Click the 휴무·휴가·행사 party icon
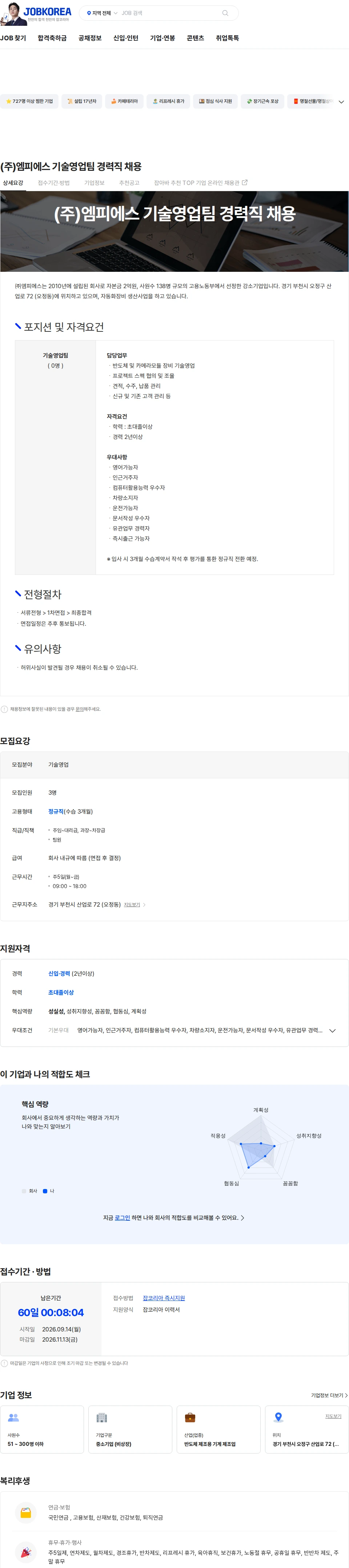 (x=25, y=1552)
